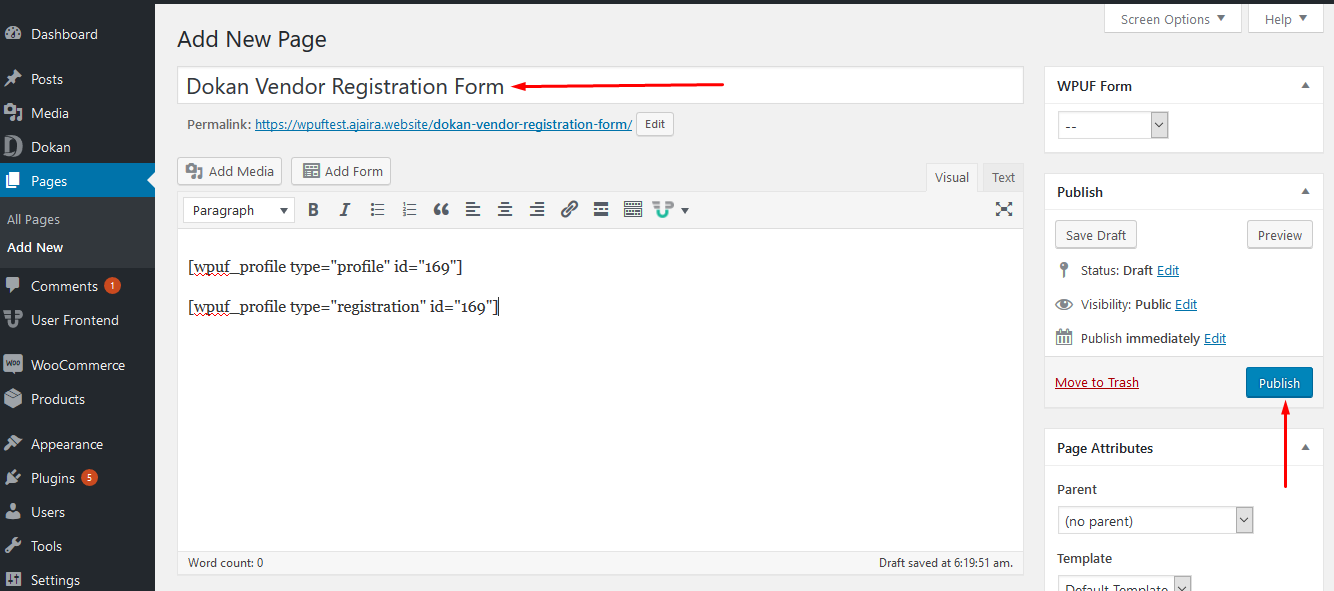
Task: Move the page to Trash
Action: [1097, 382]
